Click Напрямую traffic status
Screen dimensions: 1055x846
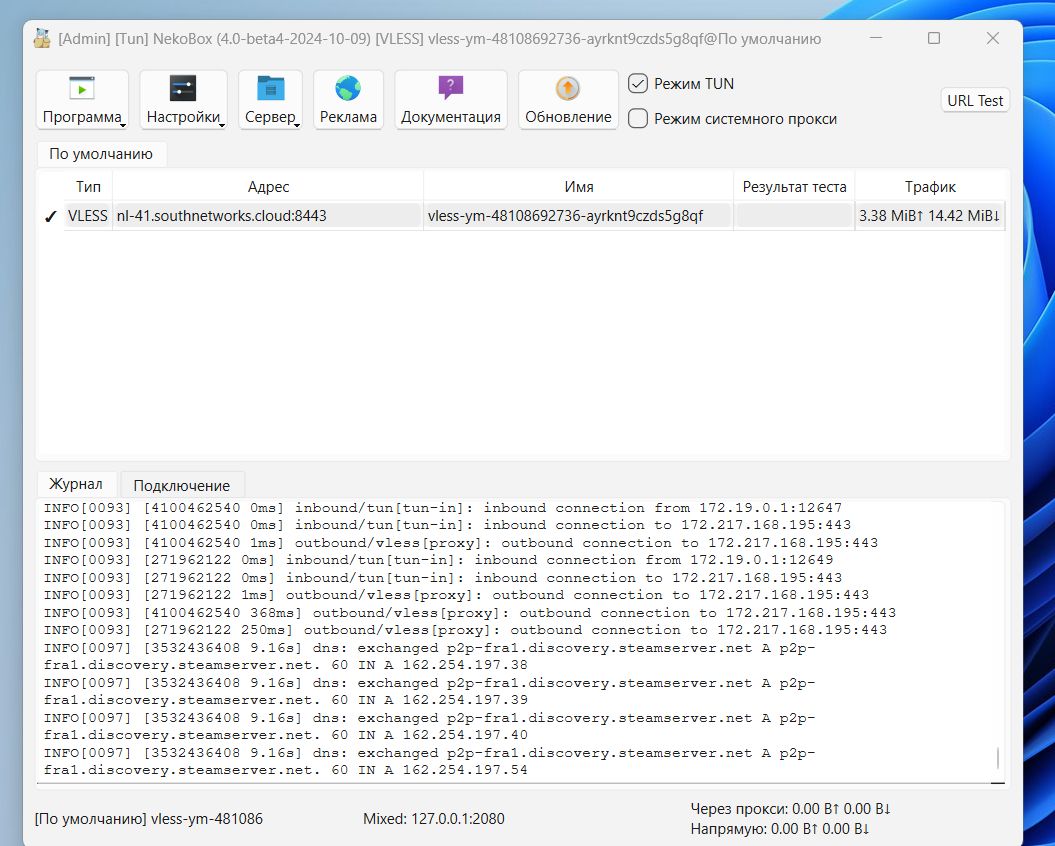[x=780, y=829]
